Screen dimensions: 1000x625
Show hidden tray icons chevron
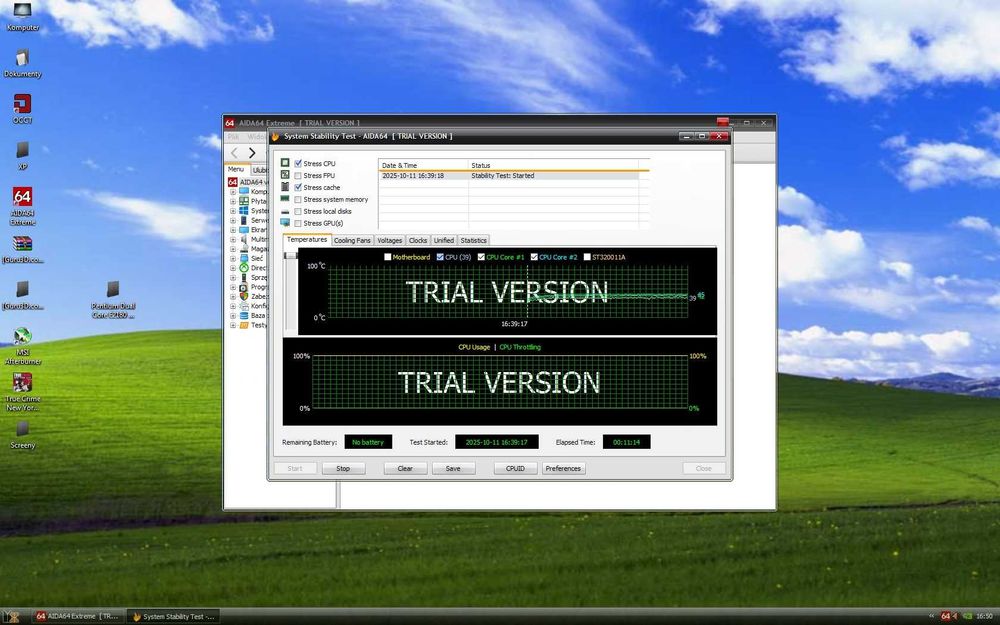tap(932, 616)
